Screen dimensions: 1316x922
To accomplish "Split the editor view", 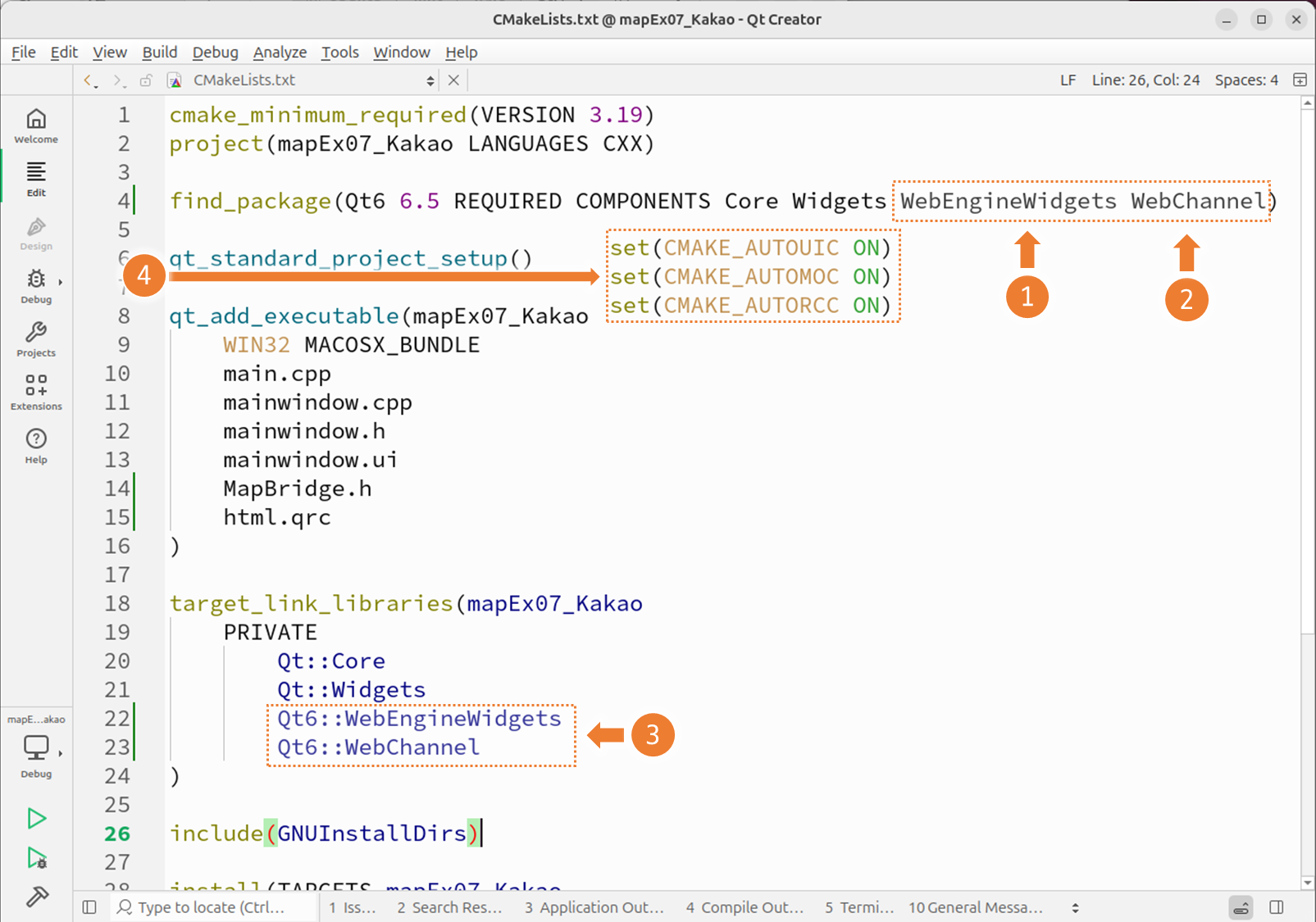I will (x=1300, y=80).
